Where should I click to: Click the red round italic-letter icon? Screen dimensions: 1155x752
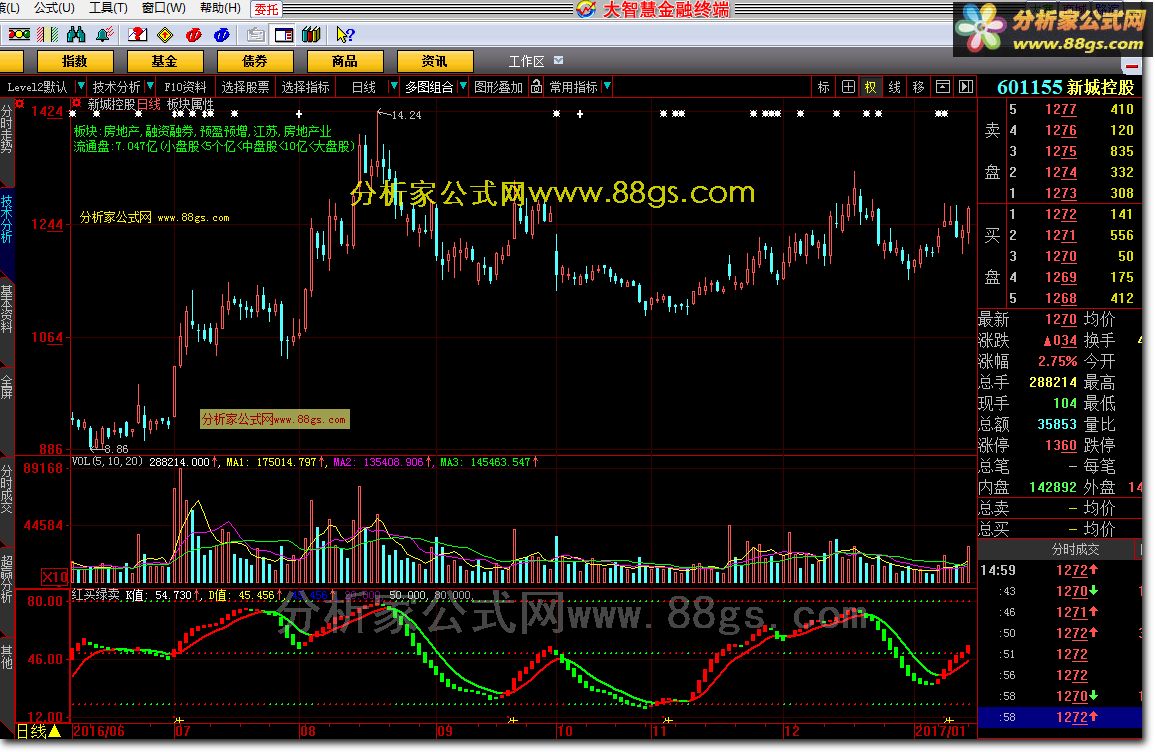tap(194, 35)
